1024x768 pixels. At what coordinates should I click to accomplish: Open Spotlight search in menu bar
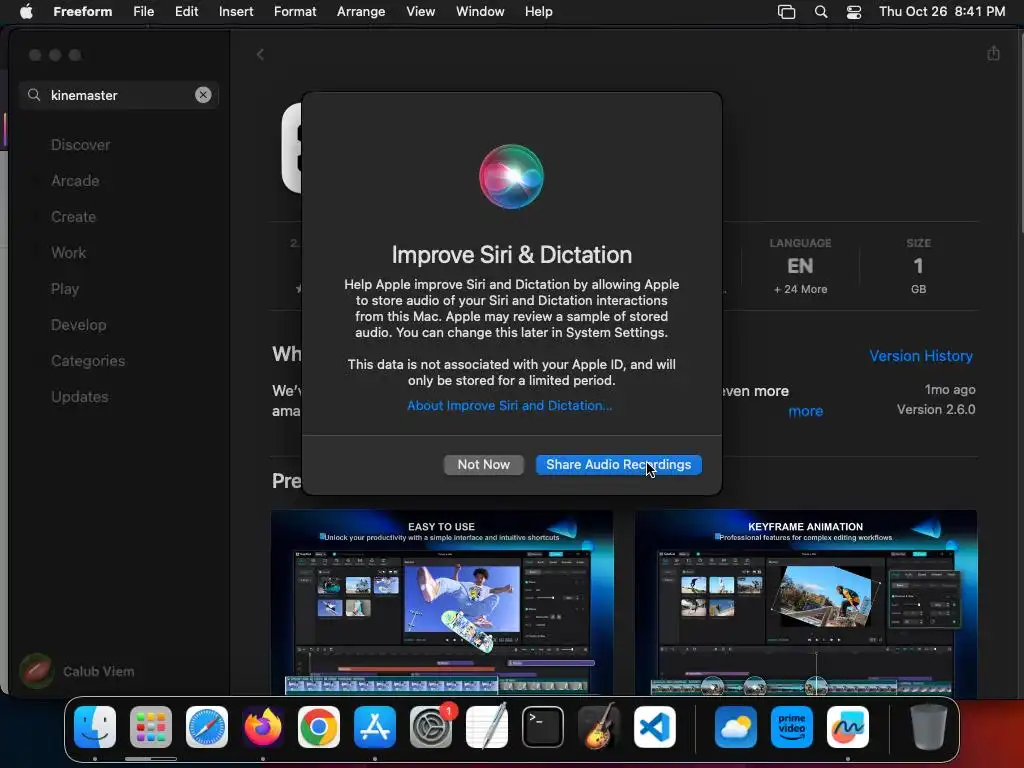(821, 12)
